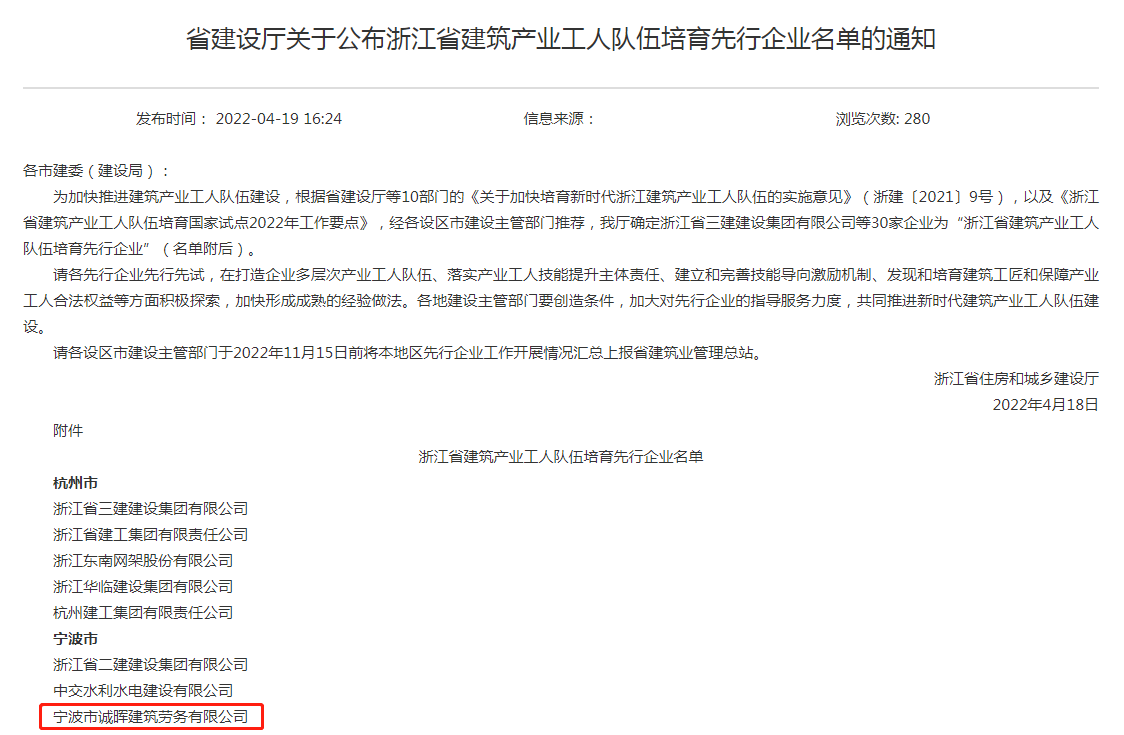The height and width of the screenshot is (735, 1124).
Task: Click the notice title heading
Action: (561, 39)
